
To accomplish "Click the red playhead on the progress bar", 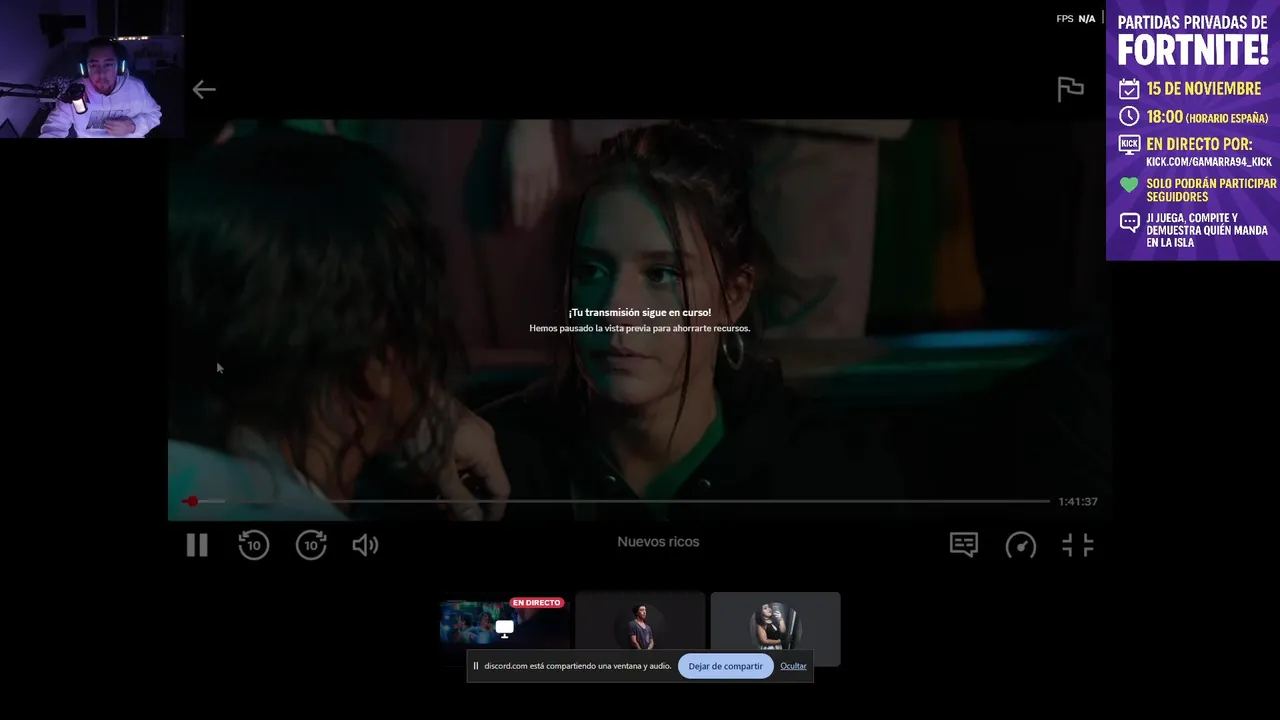I will (x=191, y=501).
